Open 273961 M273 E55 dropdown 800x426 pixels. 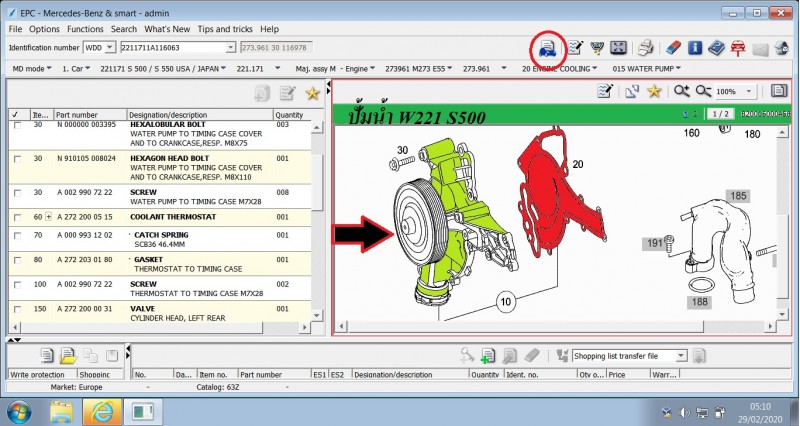coord(420,68)
